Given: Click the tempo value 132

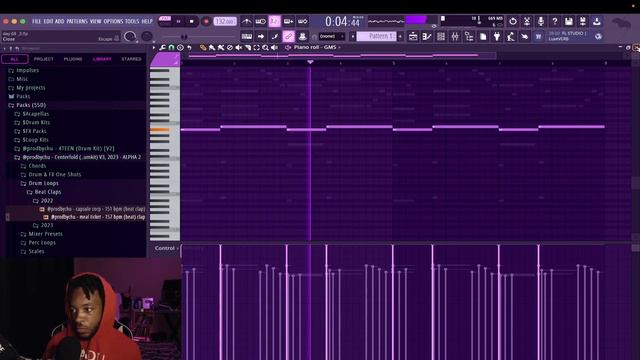Looking at the screenshot, I should (225, 21).
